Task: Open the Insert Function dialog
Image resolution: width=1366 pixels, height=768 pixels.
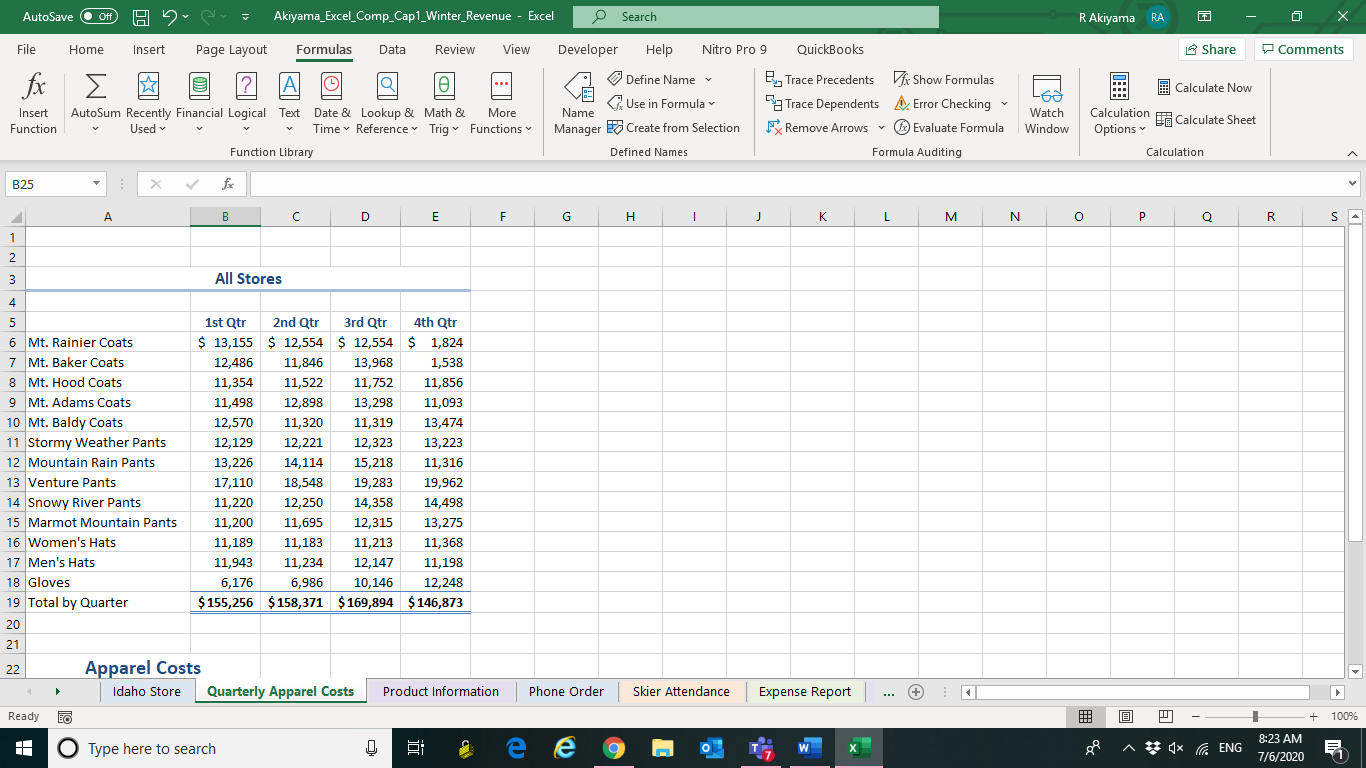Action: tap(33, 103)
